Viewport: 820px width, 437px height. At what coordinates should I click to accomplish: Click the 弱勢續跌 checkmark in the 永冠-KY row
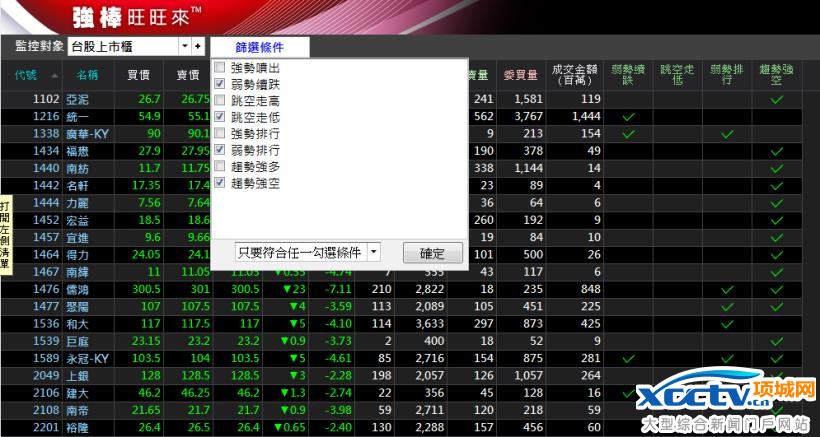[x=628, y=358]
